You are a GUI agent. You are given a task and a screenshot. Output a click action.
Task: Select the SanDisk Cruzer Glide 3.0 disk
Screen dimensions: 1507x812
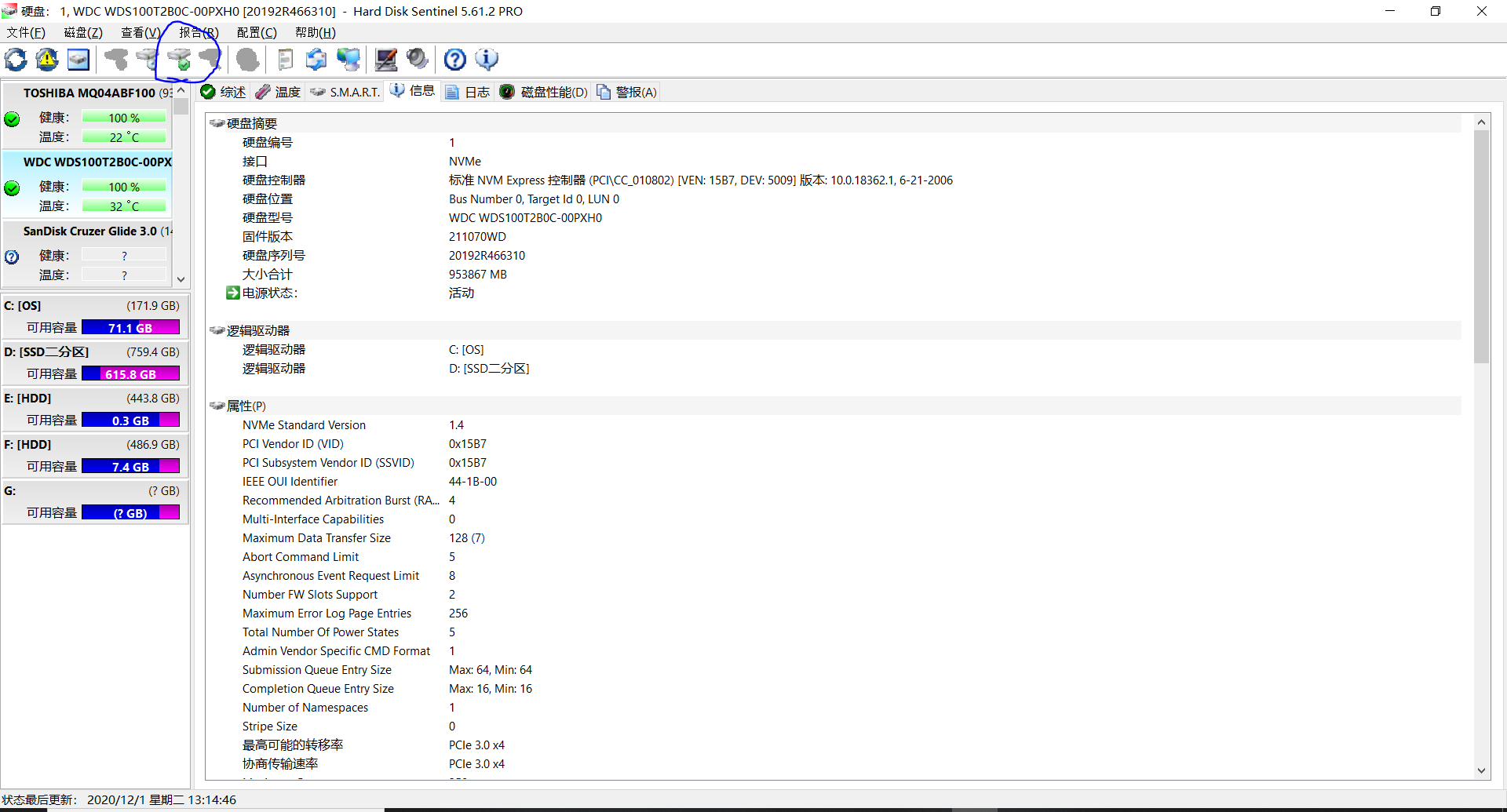tap(87, 253)
